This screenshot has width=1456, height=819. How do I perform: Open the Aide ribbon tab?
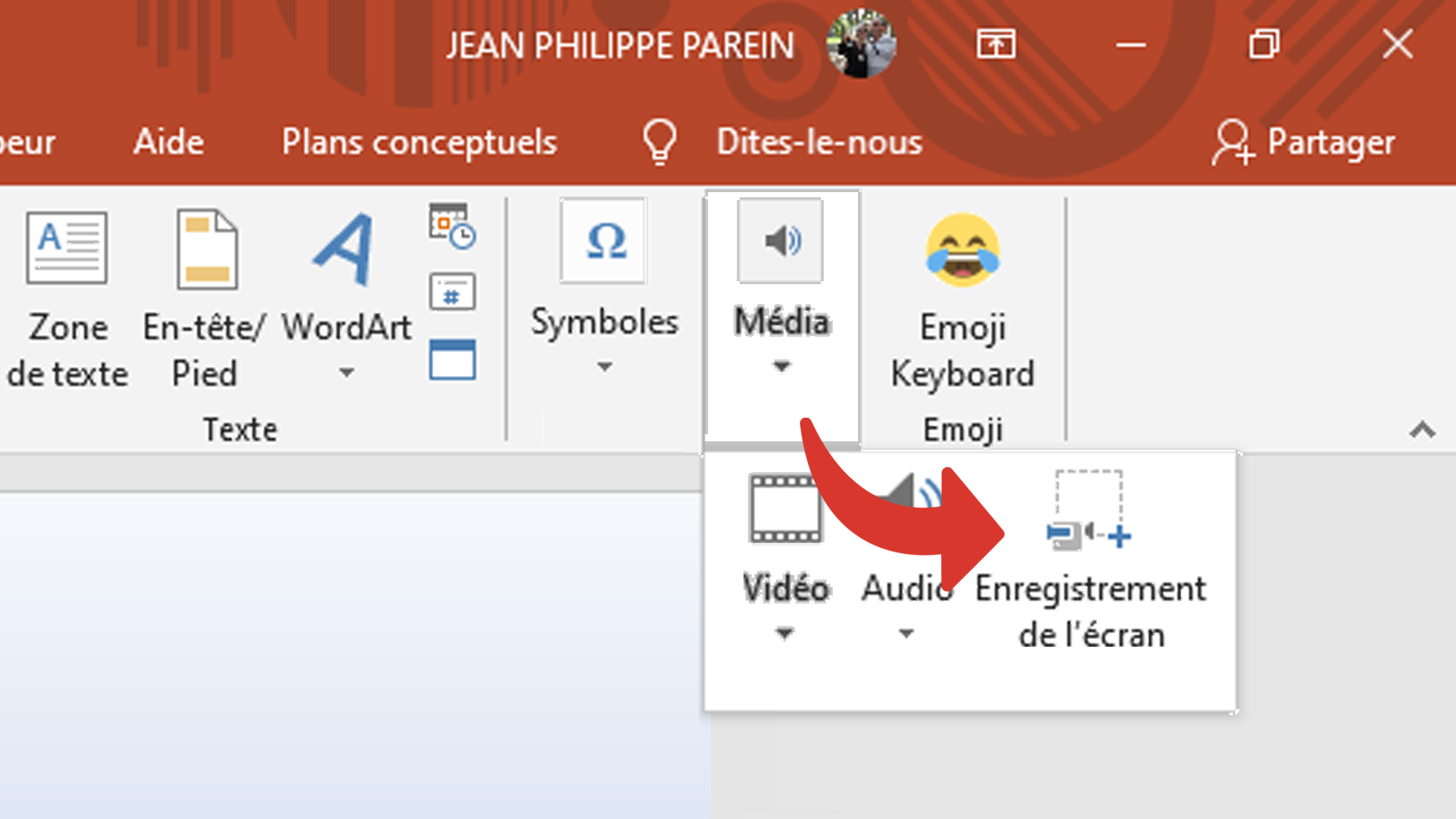(167, 142)
